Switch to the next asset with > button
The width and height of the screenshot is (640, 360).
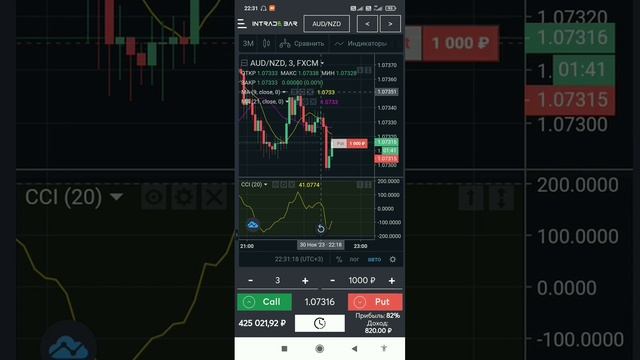pos(390,24)
